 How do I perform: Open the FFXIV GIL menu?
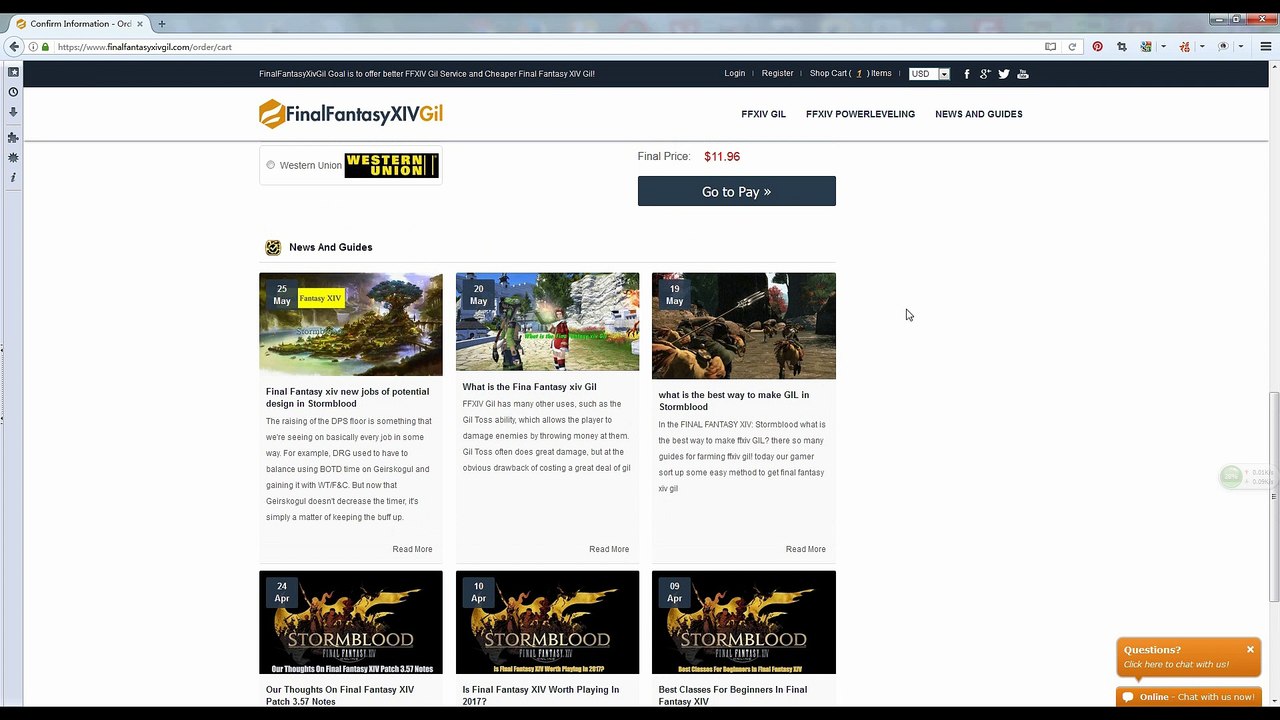point(764,114)
